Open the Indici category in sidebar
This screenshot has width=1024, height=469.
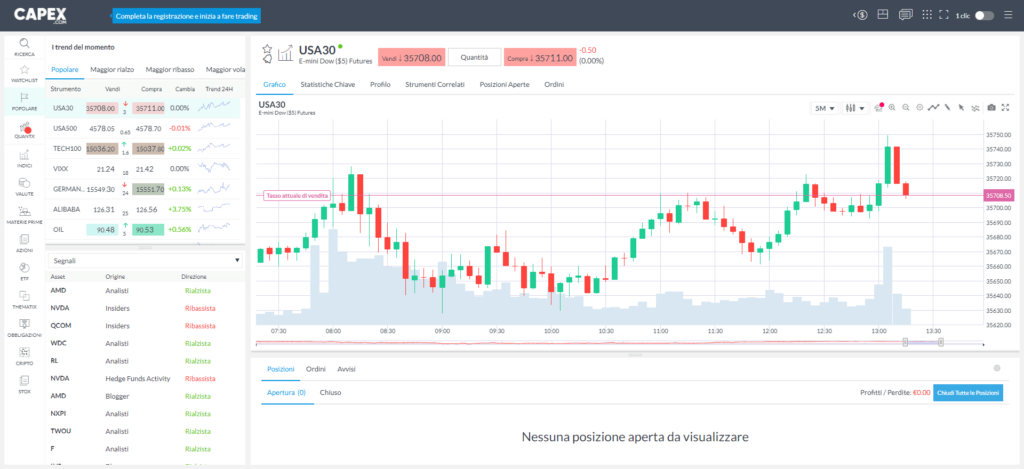(x=24, y=159)
